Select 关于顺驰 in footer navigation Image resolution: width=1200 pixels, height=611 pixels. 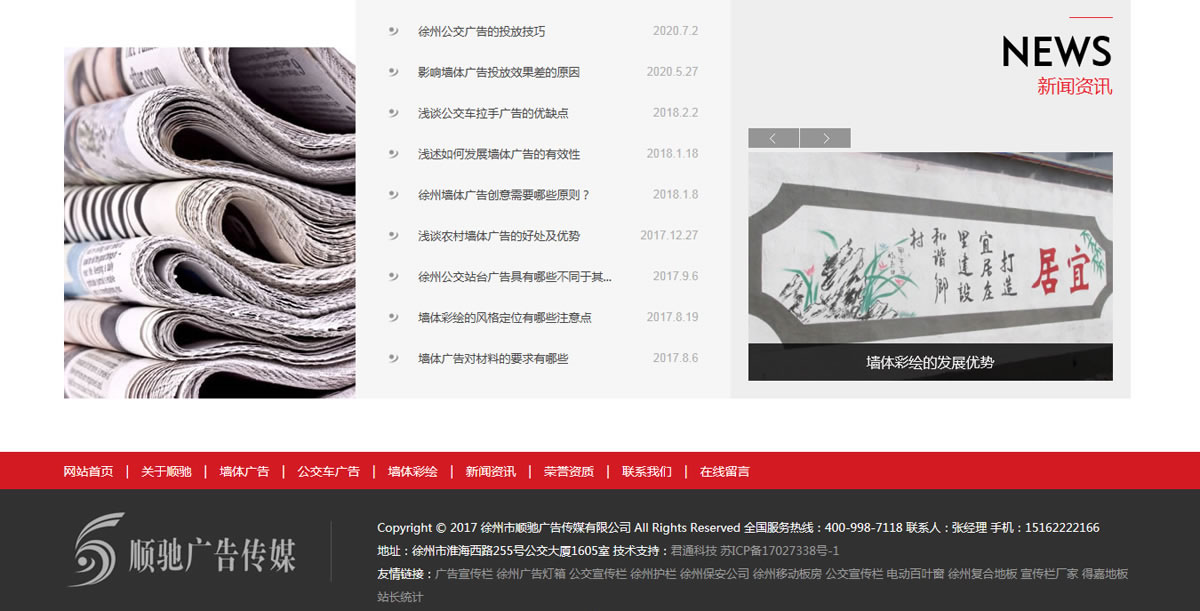point(166,471)
